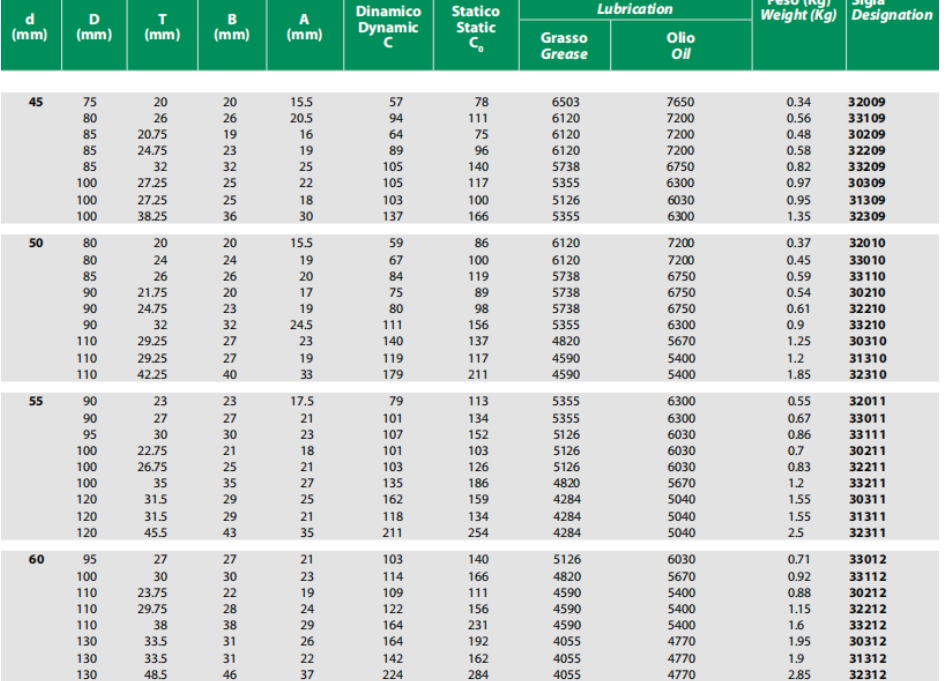Click the Lubrication header label
The height and width of the screenshot is (681, 945).
(x=635, y=9)
